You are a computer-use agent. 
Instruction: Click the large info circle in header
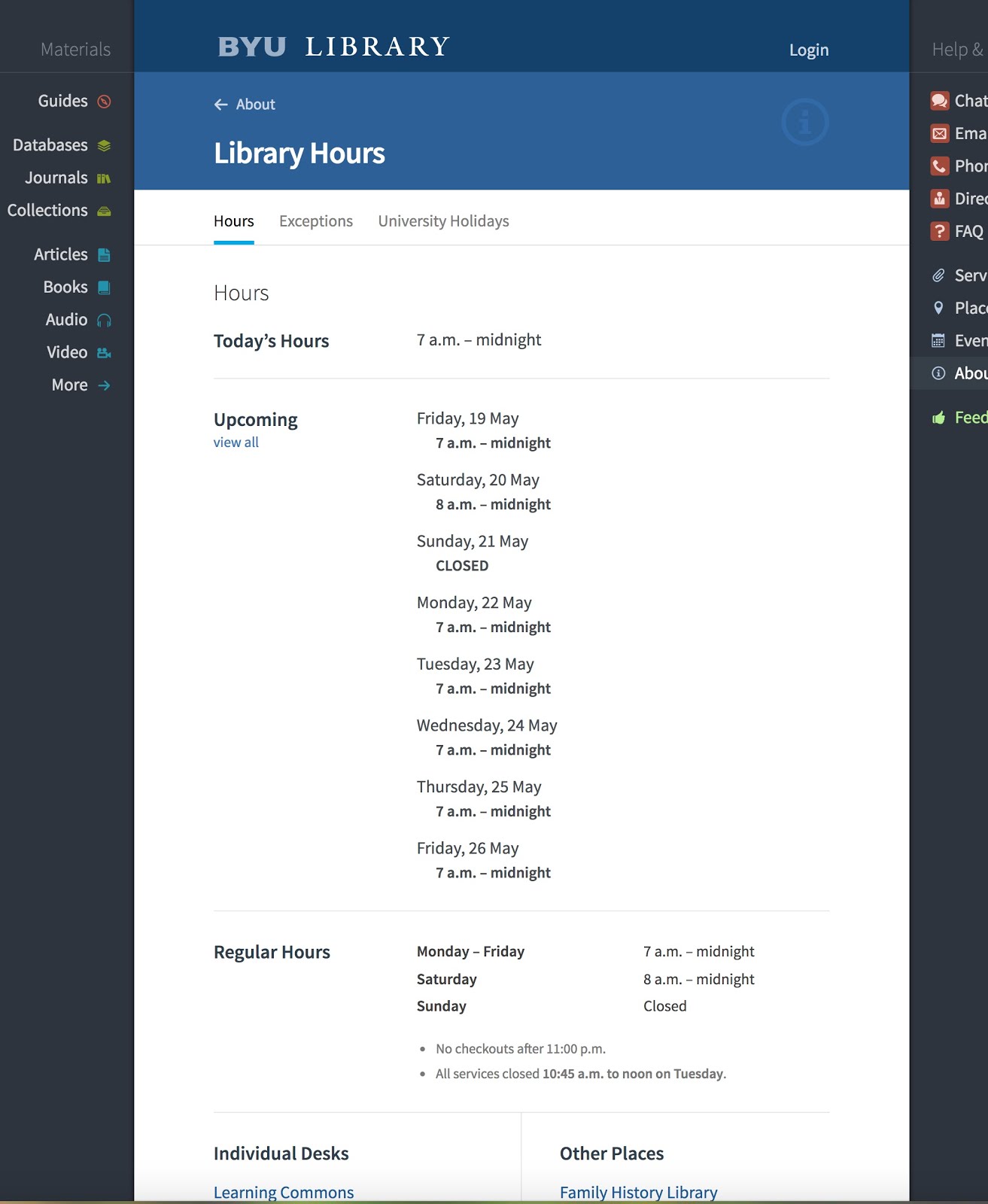(x=805, y=122)
